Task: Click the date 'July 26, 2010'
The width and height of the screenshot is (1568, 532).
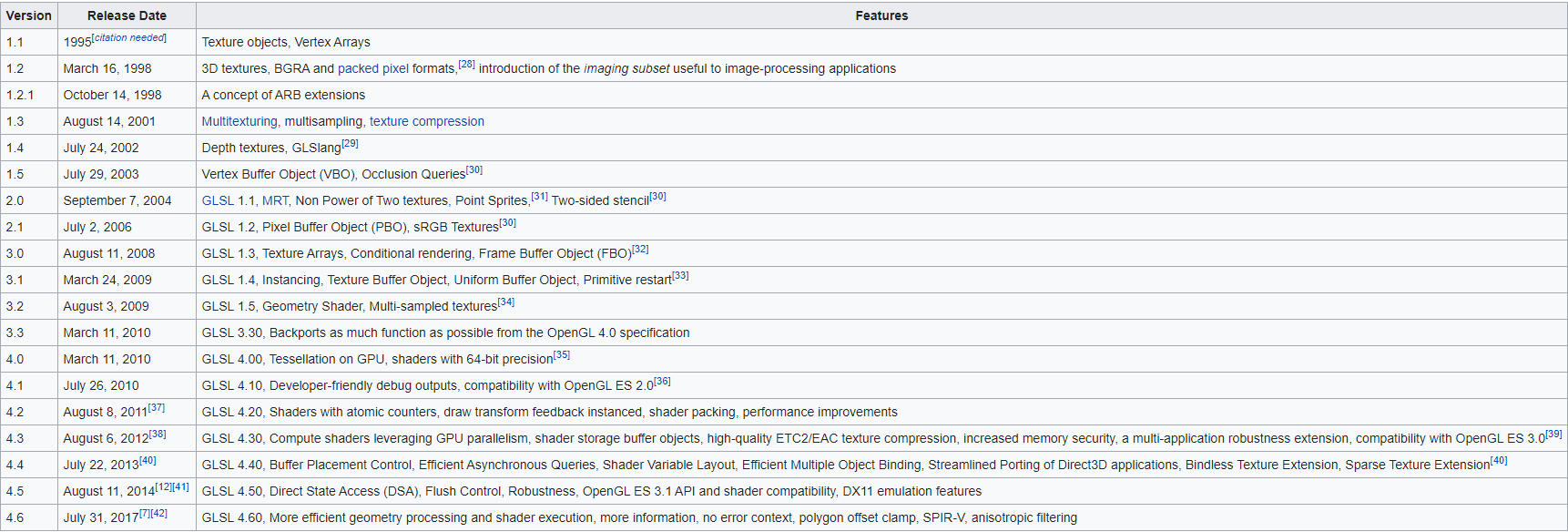Action: 101,386
